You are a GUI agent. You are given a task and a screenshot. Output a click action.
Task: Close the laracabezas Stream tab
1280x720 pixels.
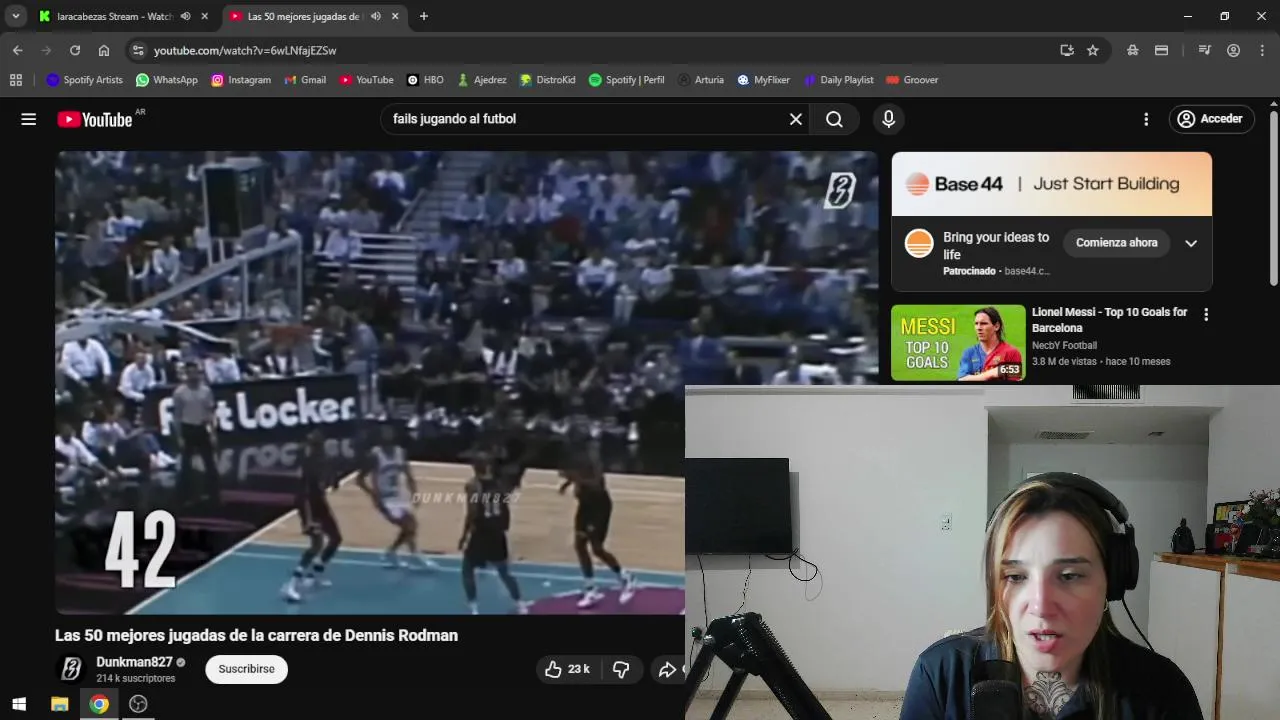pyautogui.click(x=205, y=16)
